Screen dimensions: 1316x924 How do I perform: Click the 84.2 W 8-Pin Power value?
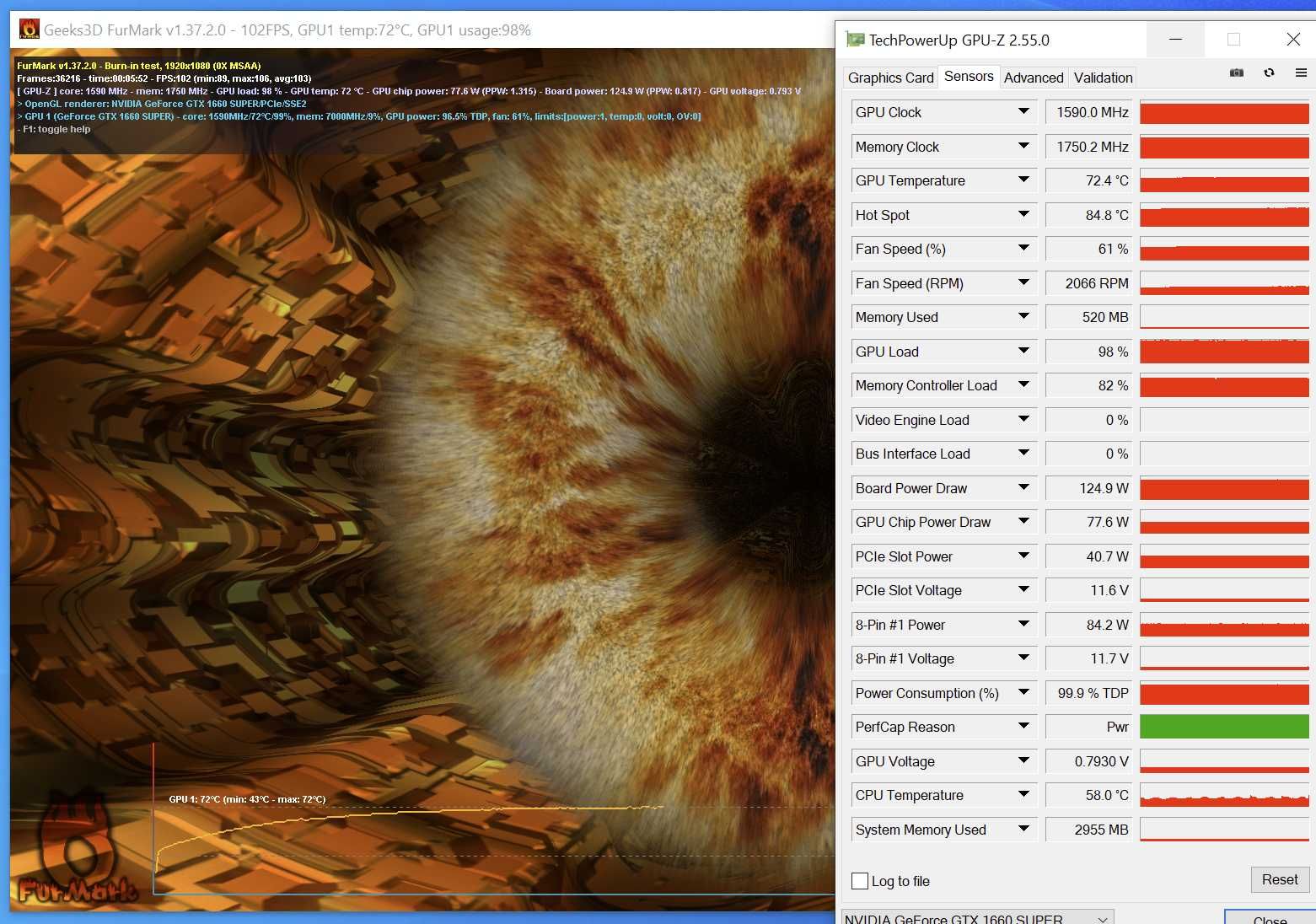click(1089, 625)
